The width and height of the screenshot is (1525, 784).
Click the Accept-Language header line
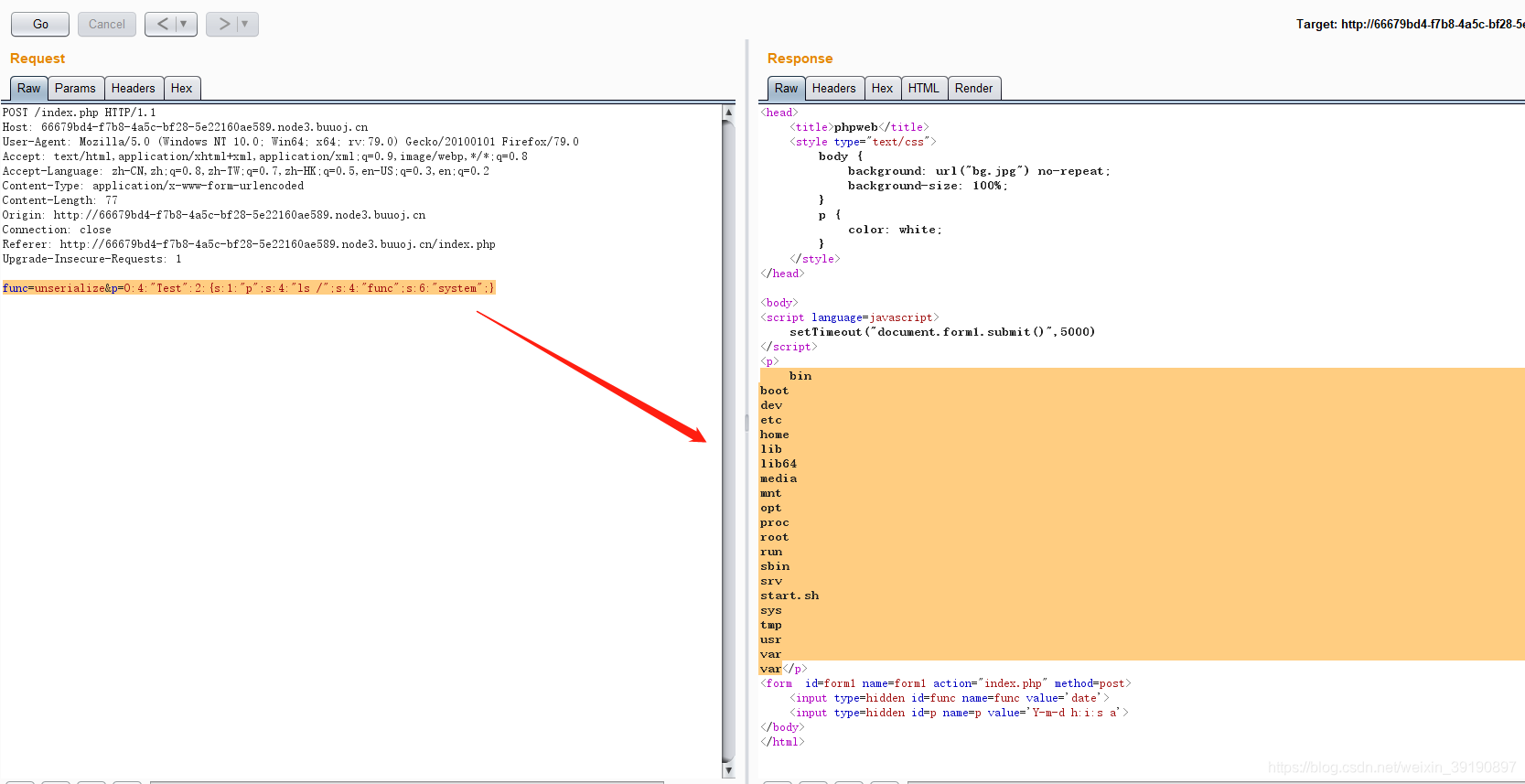click(x=245, y=171)
